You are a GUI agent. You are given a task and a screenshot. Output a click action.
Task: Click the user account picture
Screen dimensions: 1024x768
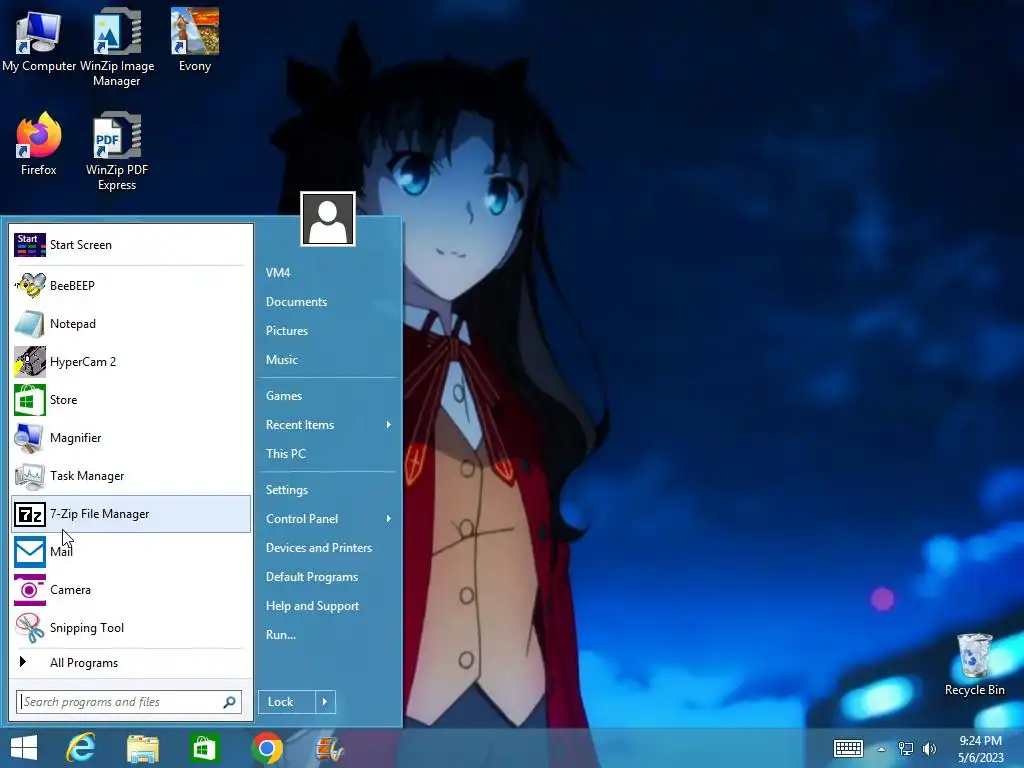tap(328, 219)
